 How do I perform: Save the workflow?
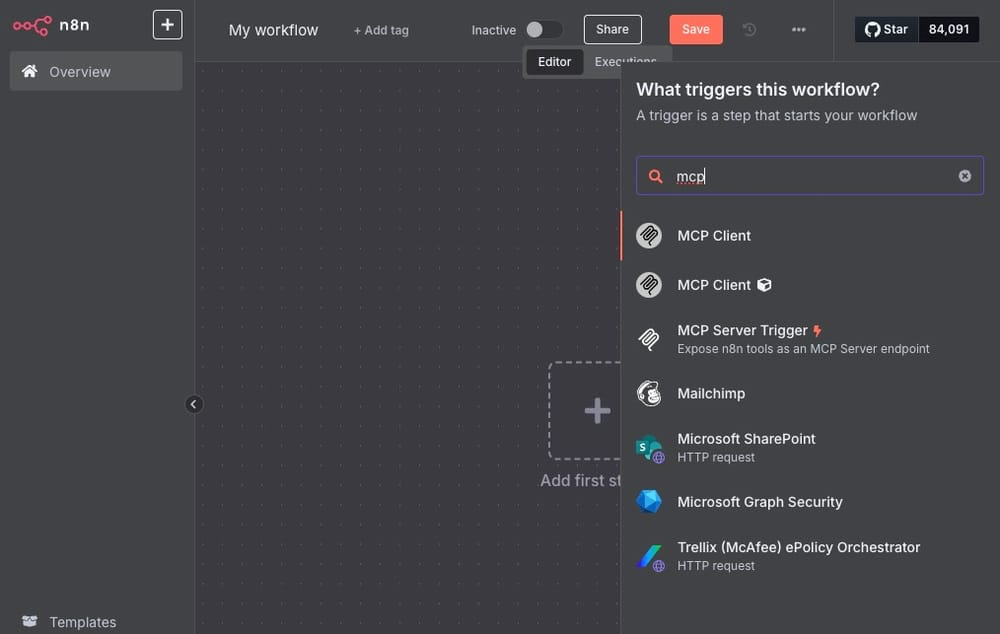(x=695, y=29)
